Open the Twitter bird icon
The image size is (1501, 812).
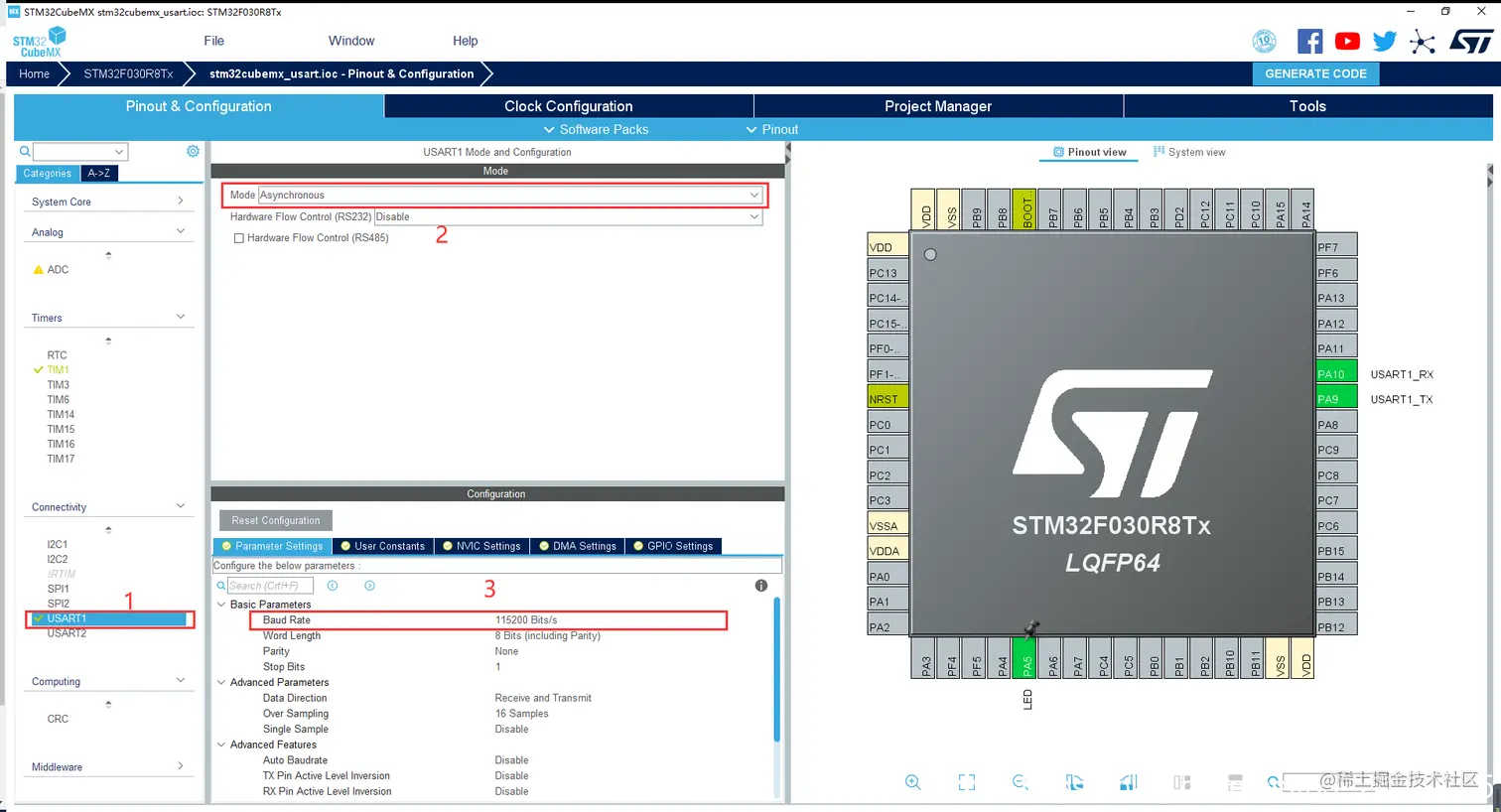click(1384, 41)
